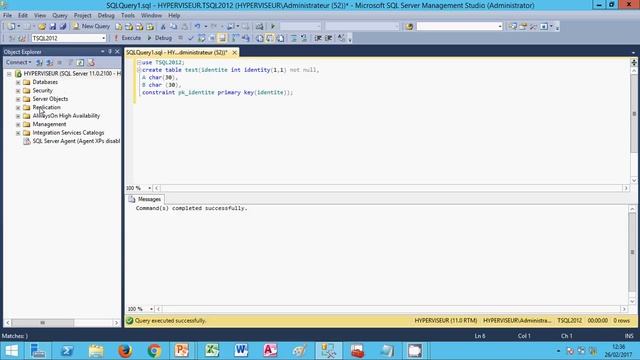
Task: Click the Cut scissors icon
Action: (163, 27)
